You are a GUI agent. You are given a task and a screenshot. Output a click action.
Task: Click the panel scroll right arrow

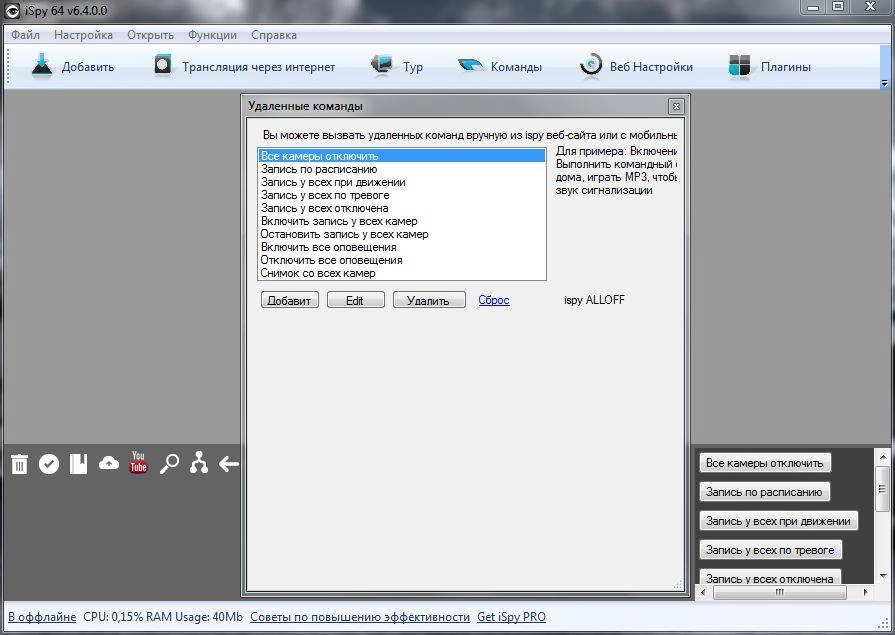[x=866, y=592]
